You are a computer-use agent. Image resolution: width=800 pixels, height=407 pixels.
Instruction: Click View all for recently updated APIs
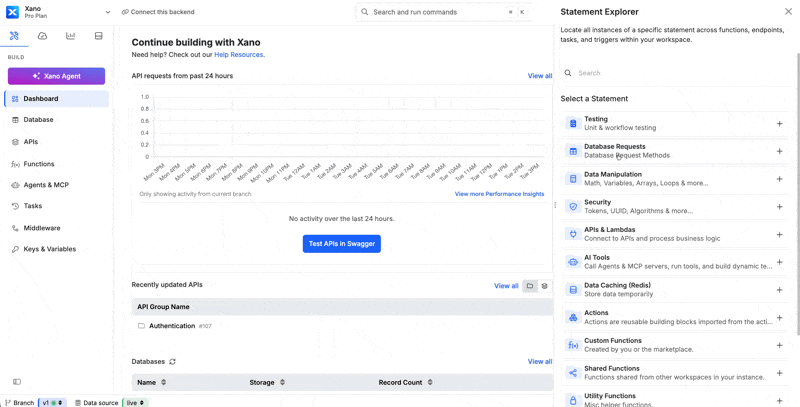pyautogui.click(x=506, y=286)
